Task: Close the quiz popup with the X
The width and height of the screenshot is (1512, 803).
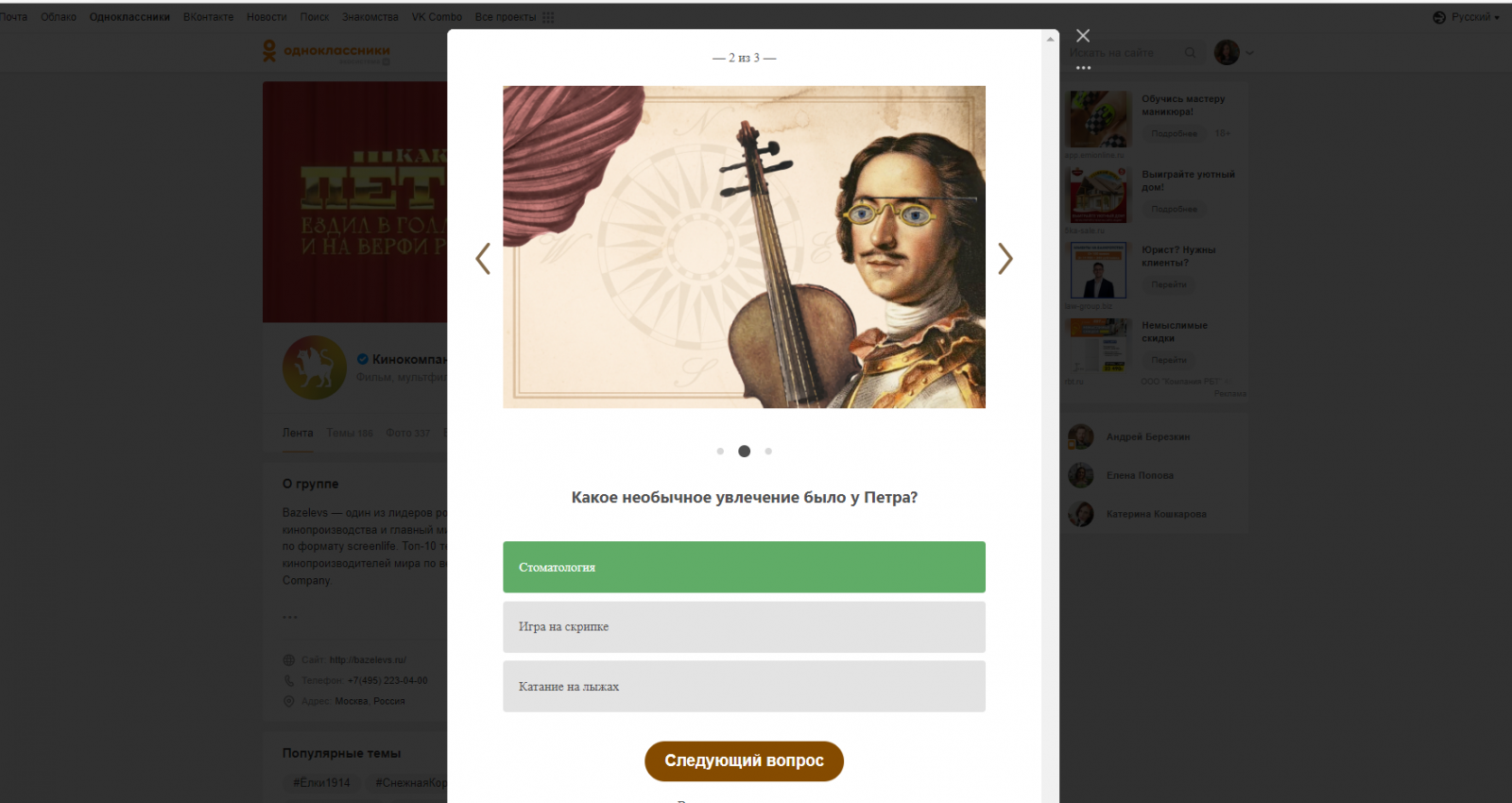Action: [1083, 36]
